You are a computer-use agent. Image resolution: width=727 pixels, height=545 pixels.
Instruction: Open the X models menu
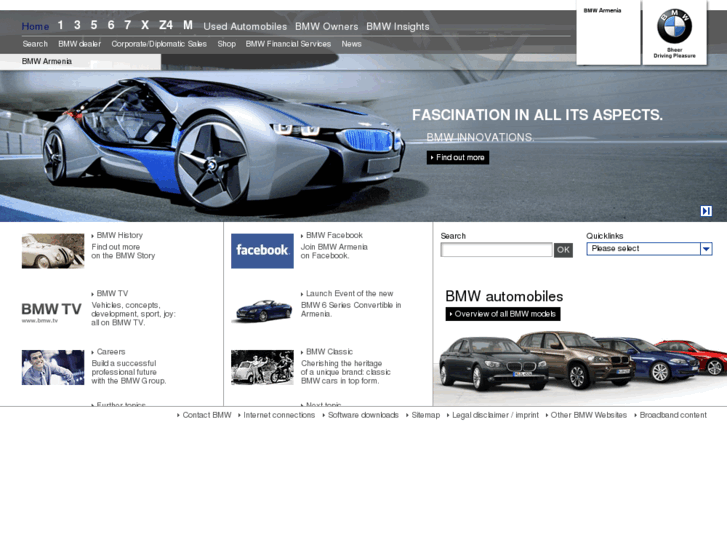click(x=145, y=25)
